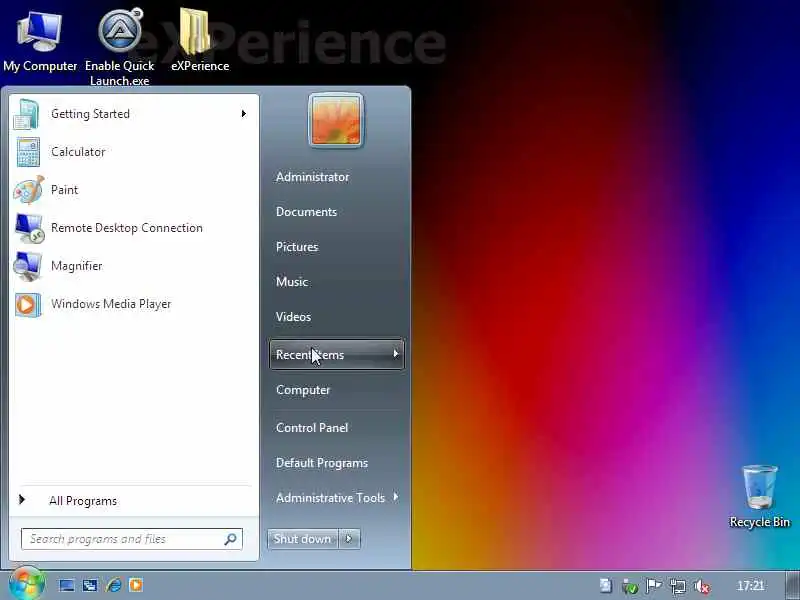Launch Calculator from the Start menu
The width and height of the screenshot is (800, 600).
click(134, 152)
